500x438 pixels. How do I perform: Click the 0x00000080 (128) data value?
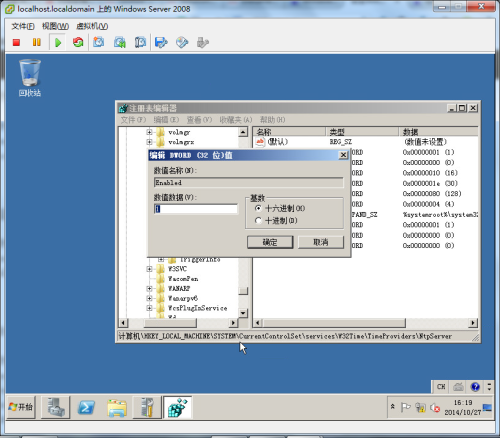click(432, 194)
